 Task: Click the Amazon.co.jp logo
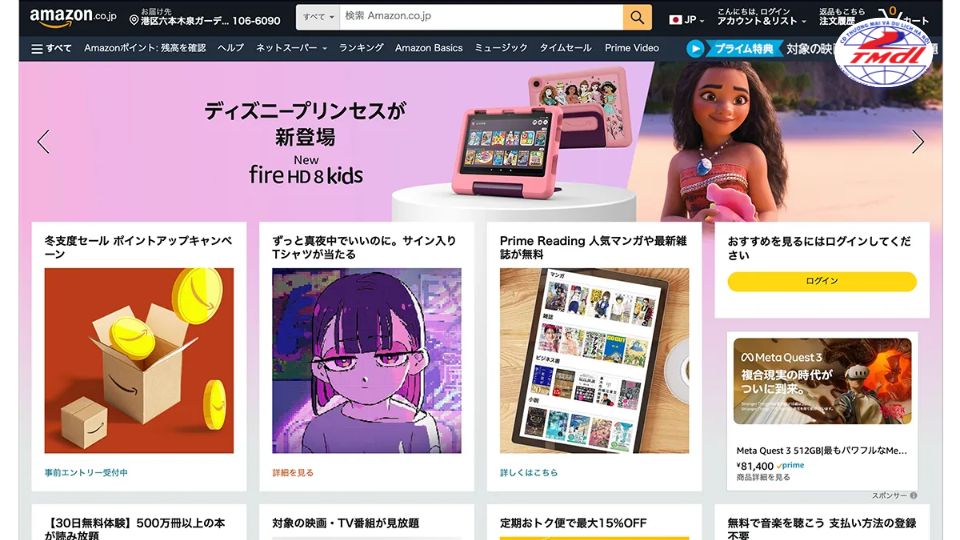click(x=72, y=17)
